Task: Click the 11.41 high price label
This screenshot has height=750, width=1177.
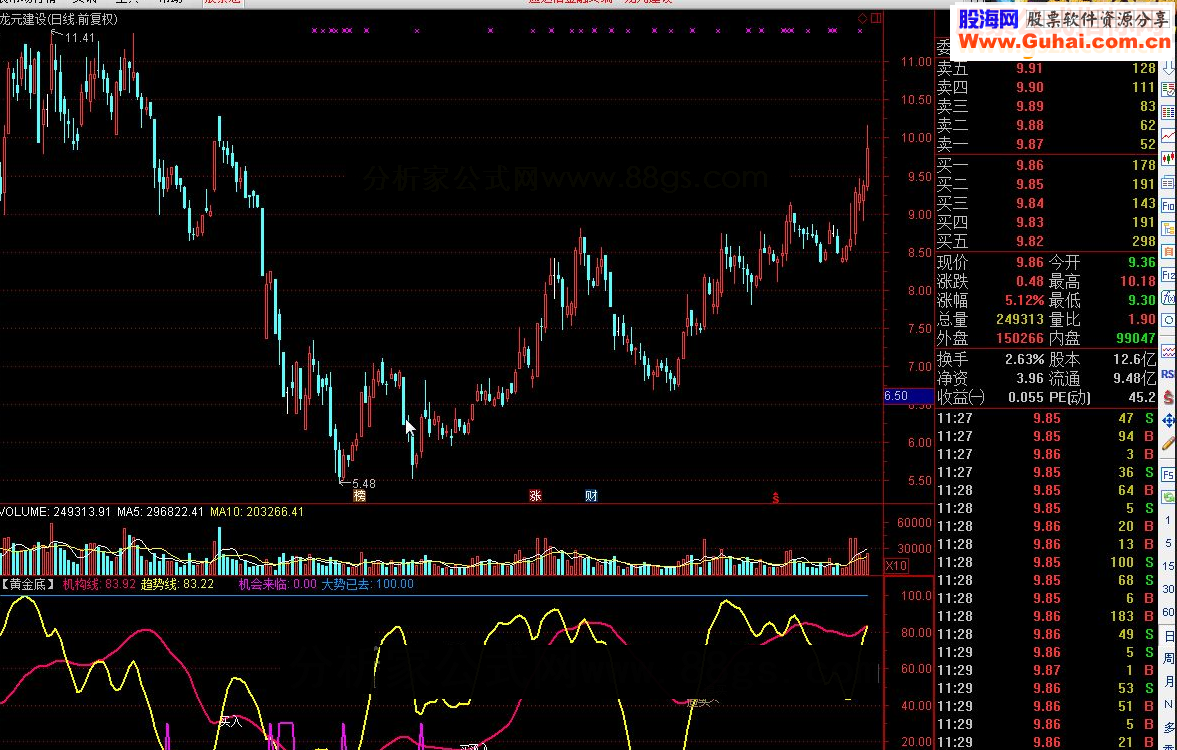Action: point(80,38)
